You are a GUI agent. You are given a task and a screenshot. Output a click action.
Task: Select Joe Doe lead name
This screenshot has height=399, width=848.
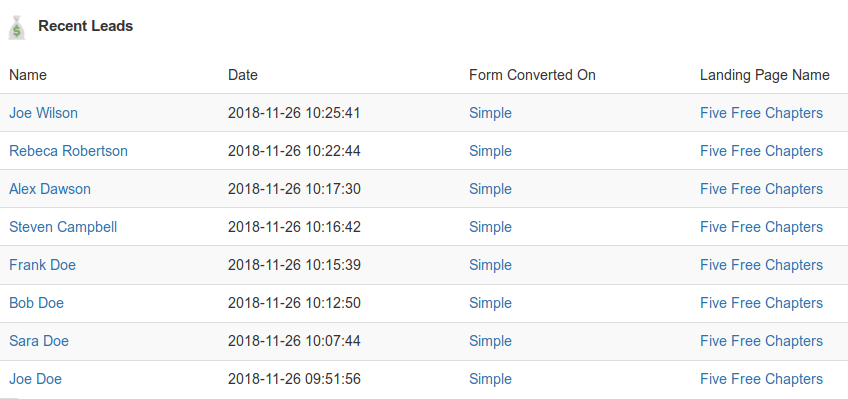coord(35,379)
